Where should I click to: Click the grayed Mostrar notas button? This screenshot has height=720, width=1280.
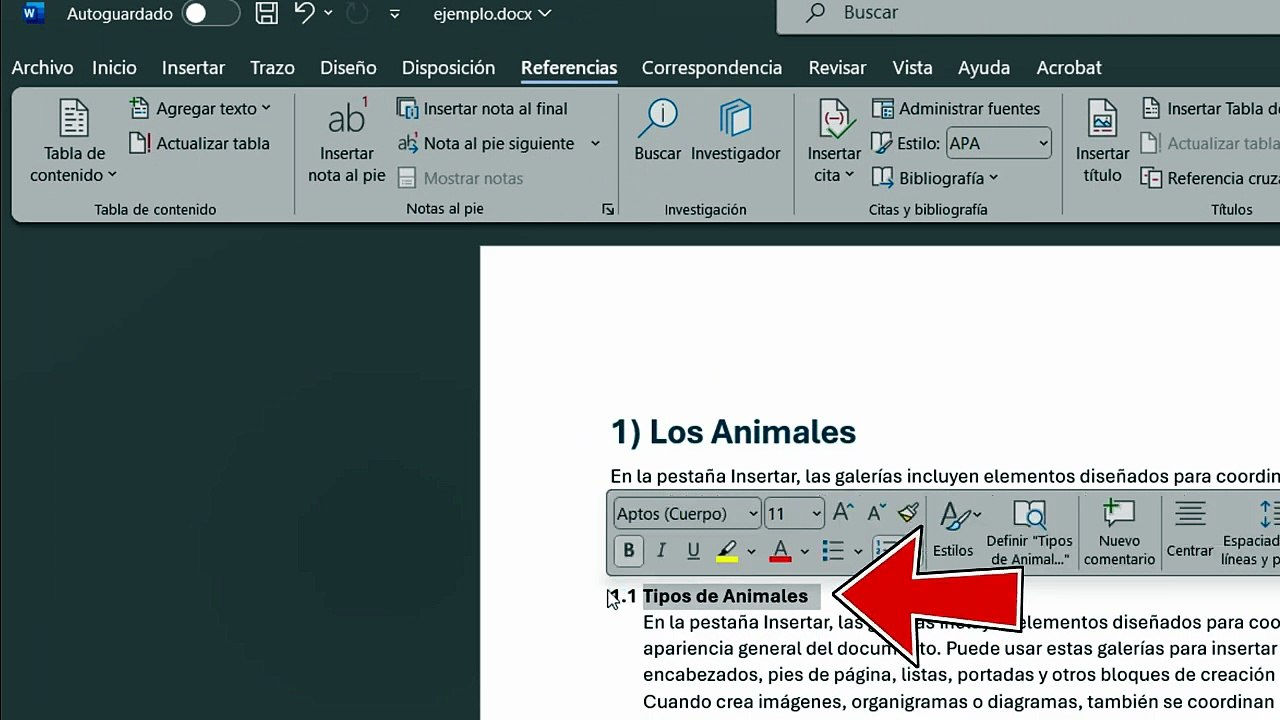(460, 178)
